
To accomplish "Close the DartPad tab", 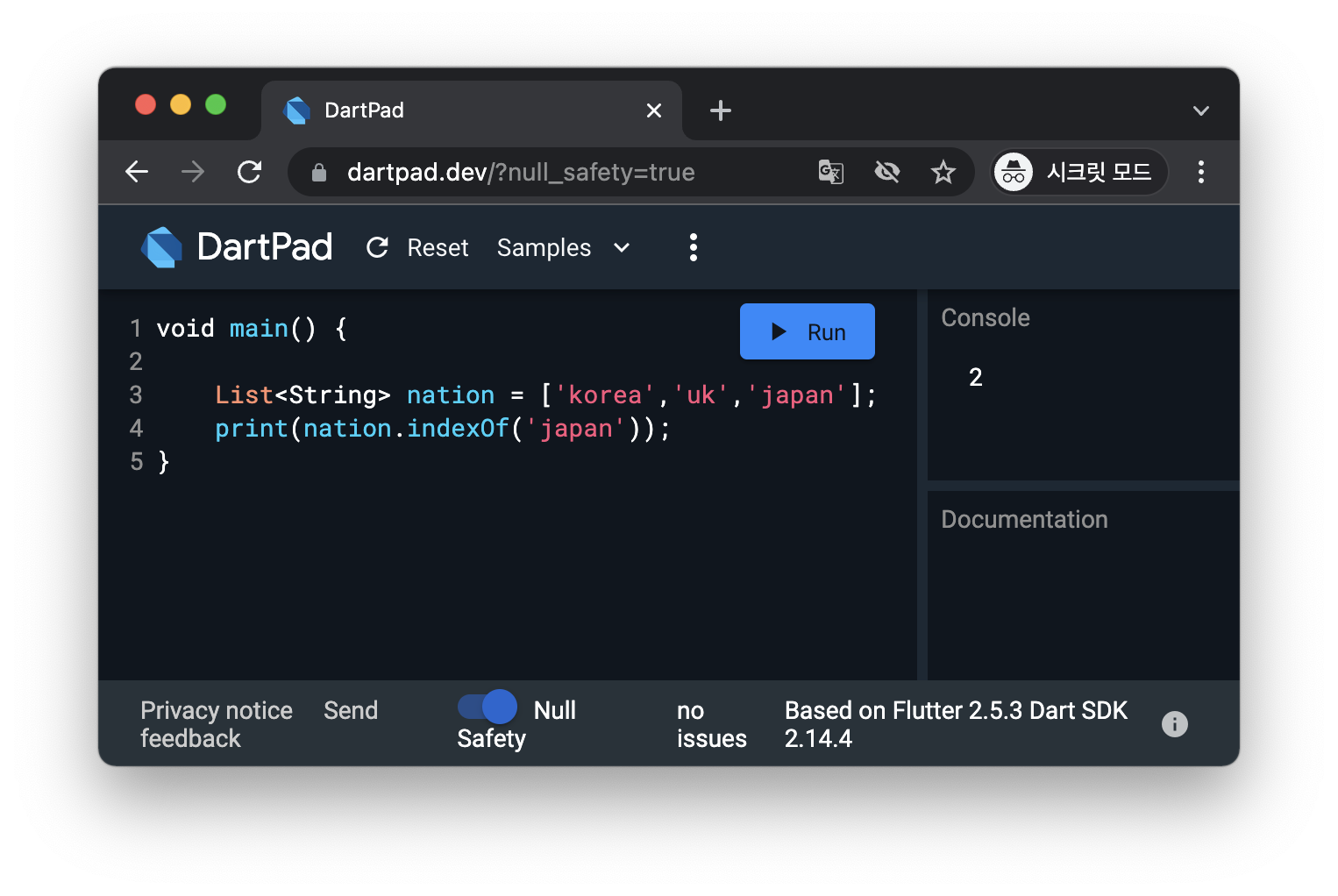I will pos(654,110).
